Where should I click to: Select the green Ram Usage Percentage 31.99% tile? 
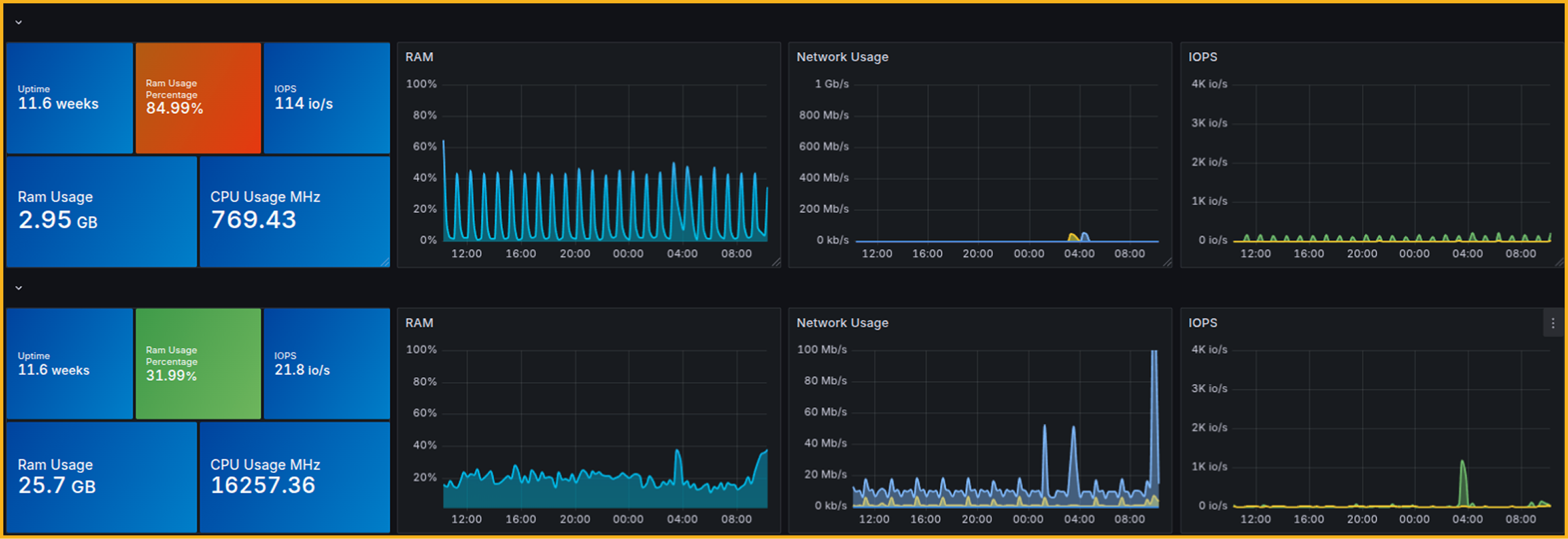198,364
